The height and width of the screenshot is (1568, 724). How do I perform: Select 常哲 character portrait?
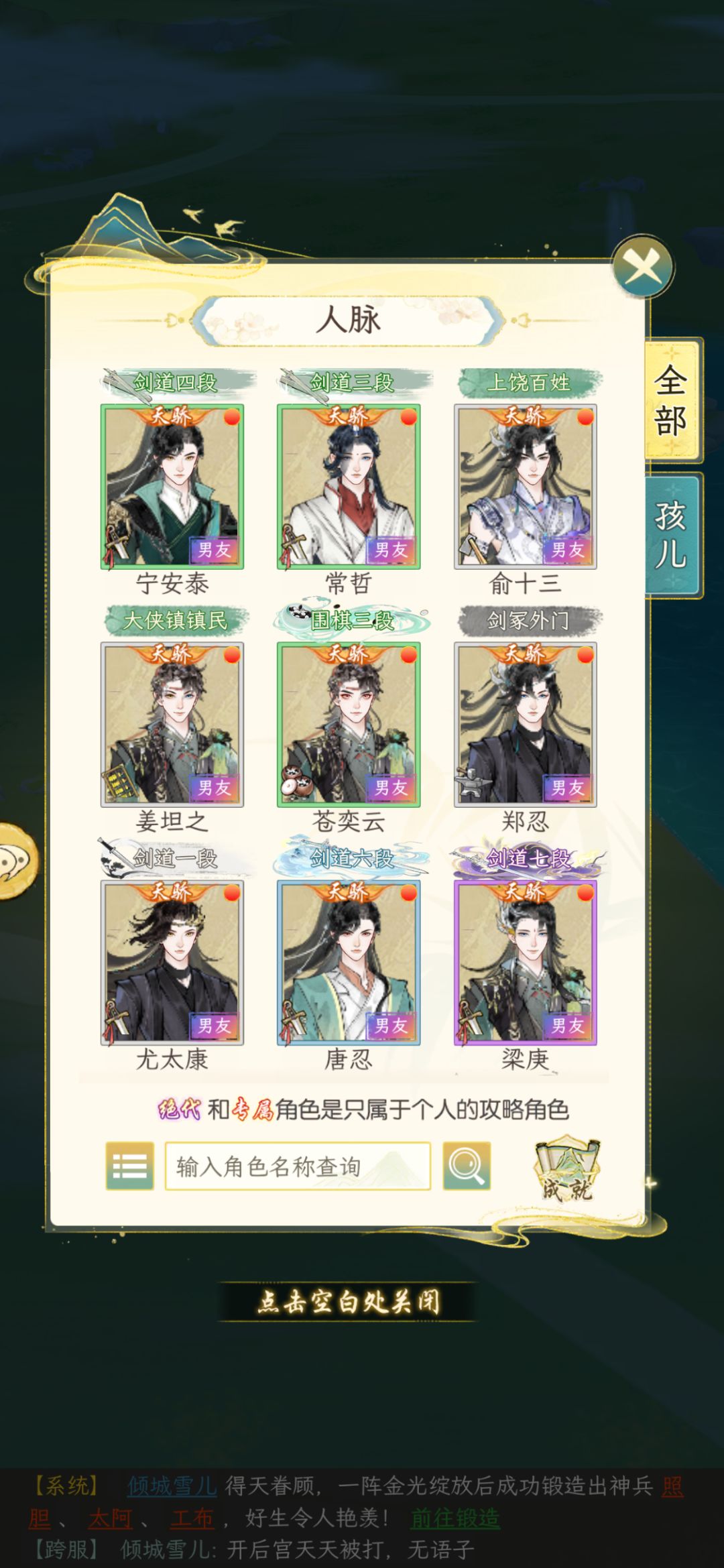point(349,487)
